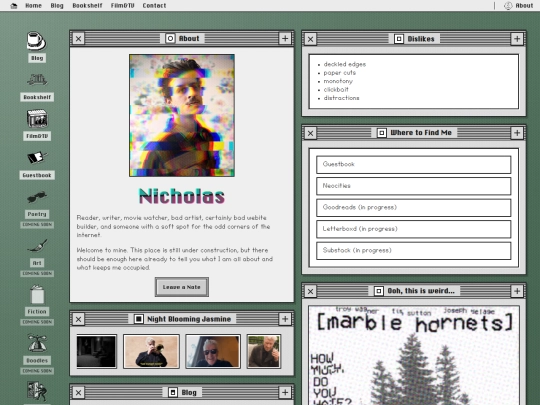Click the Doodles propeller hat icon
Image resolution: width=540 pixels, height=405 pixels.
(x=37, y=343)
